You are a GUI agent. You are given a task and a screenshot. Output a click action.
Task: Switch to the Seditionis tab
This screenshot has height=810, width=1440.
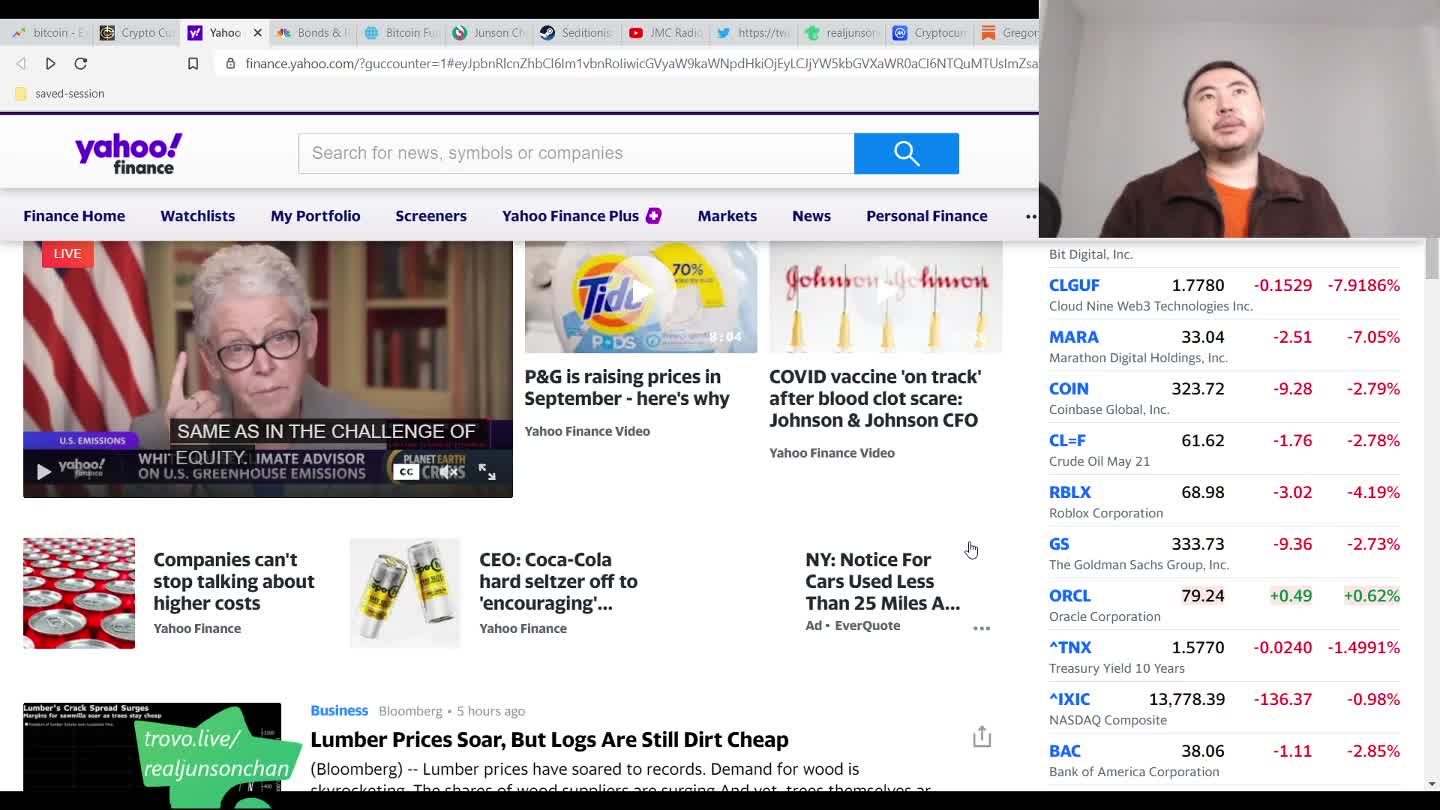(577, 33)
